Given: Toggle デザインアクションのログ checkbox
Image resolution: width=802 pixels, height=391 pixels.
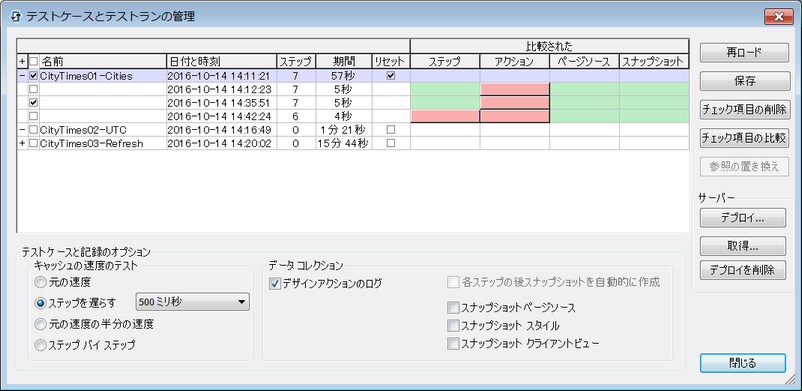Looking at the screenshot, I should click(275, 284).
